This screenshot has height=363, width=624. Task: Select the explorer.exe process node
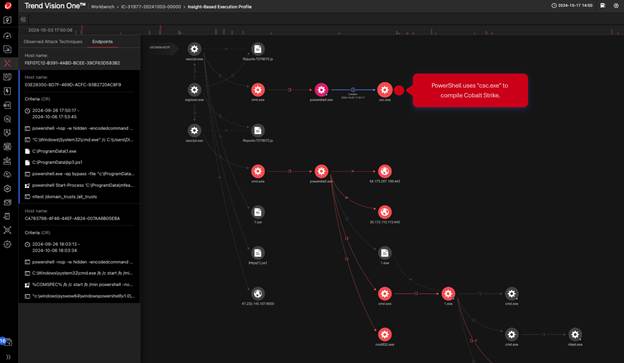[194, 90]
